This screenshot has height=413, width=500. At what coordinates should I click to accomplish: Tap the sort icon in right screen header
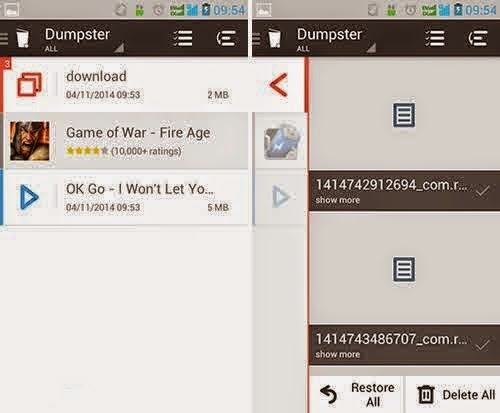[x=478, y=38]
